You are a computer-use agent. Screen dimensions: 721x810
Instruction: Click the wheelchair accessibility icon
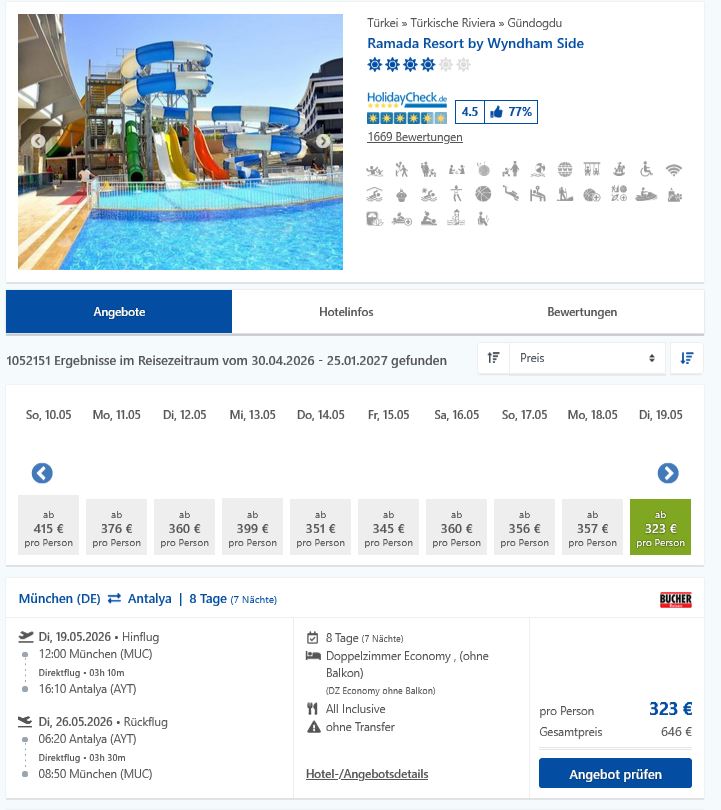click(646, 169)
